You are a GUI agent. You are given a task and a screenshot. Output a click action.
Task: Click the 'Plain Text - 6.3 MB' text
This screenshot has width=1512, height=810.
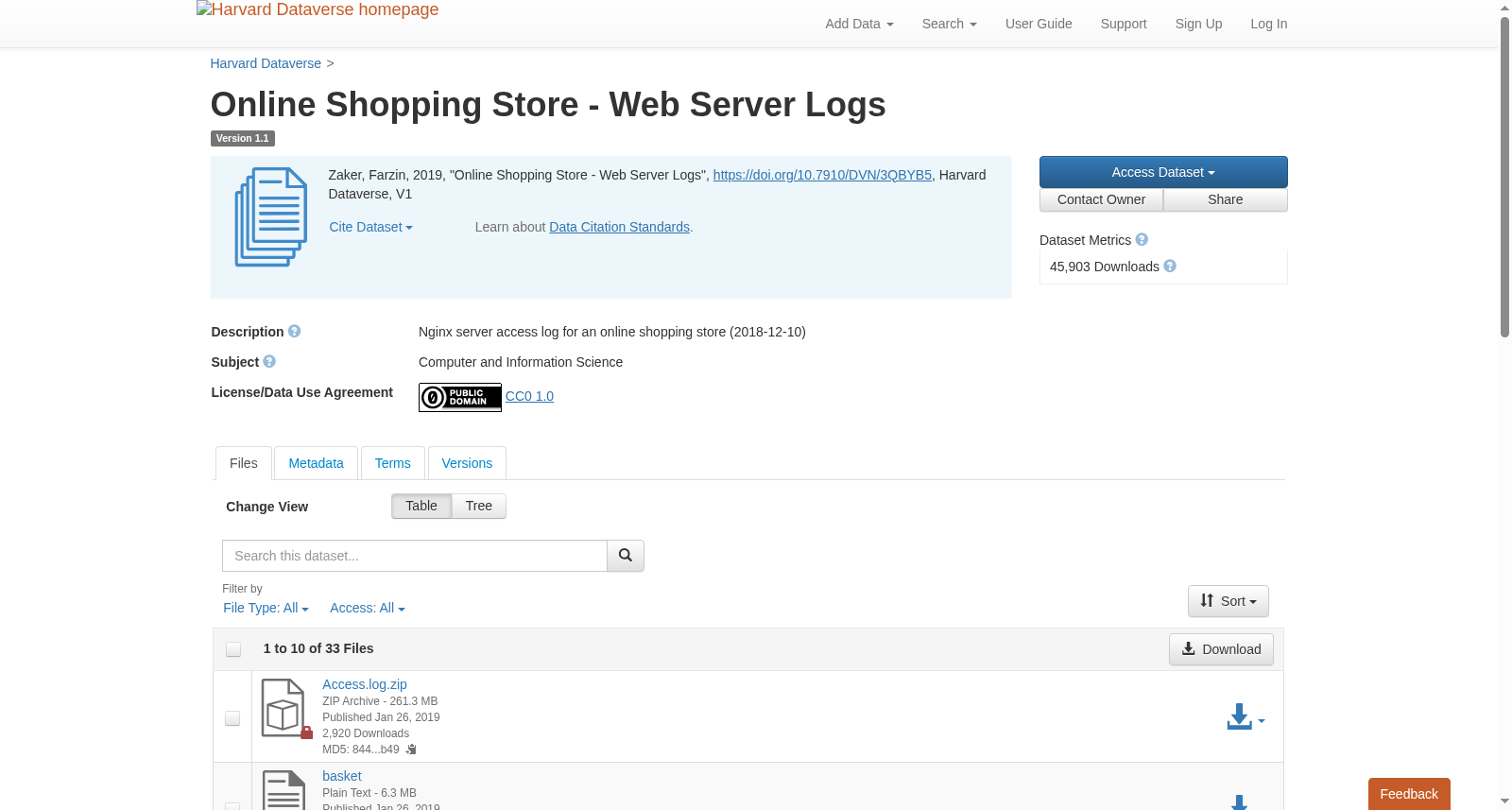pyautogui.click(x=369, y=793)
